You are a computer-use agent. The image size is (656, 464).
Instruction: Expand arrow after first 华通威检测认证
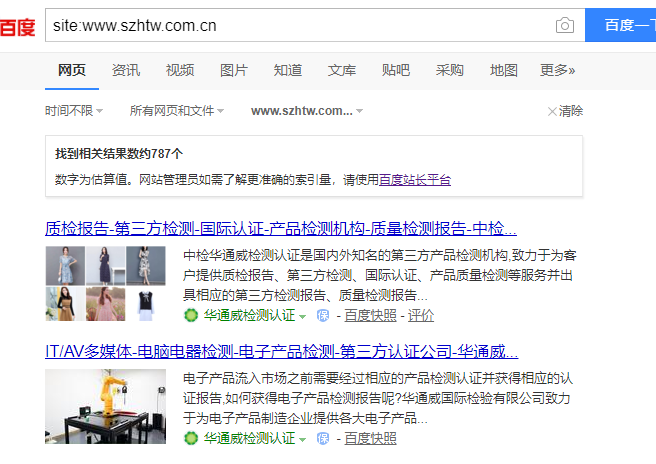click(x=302, y=316)
